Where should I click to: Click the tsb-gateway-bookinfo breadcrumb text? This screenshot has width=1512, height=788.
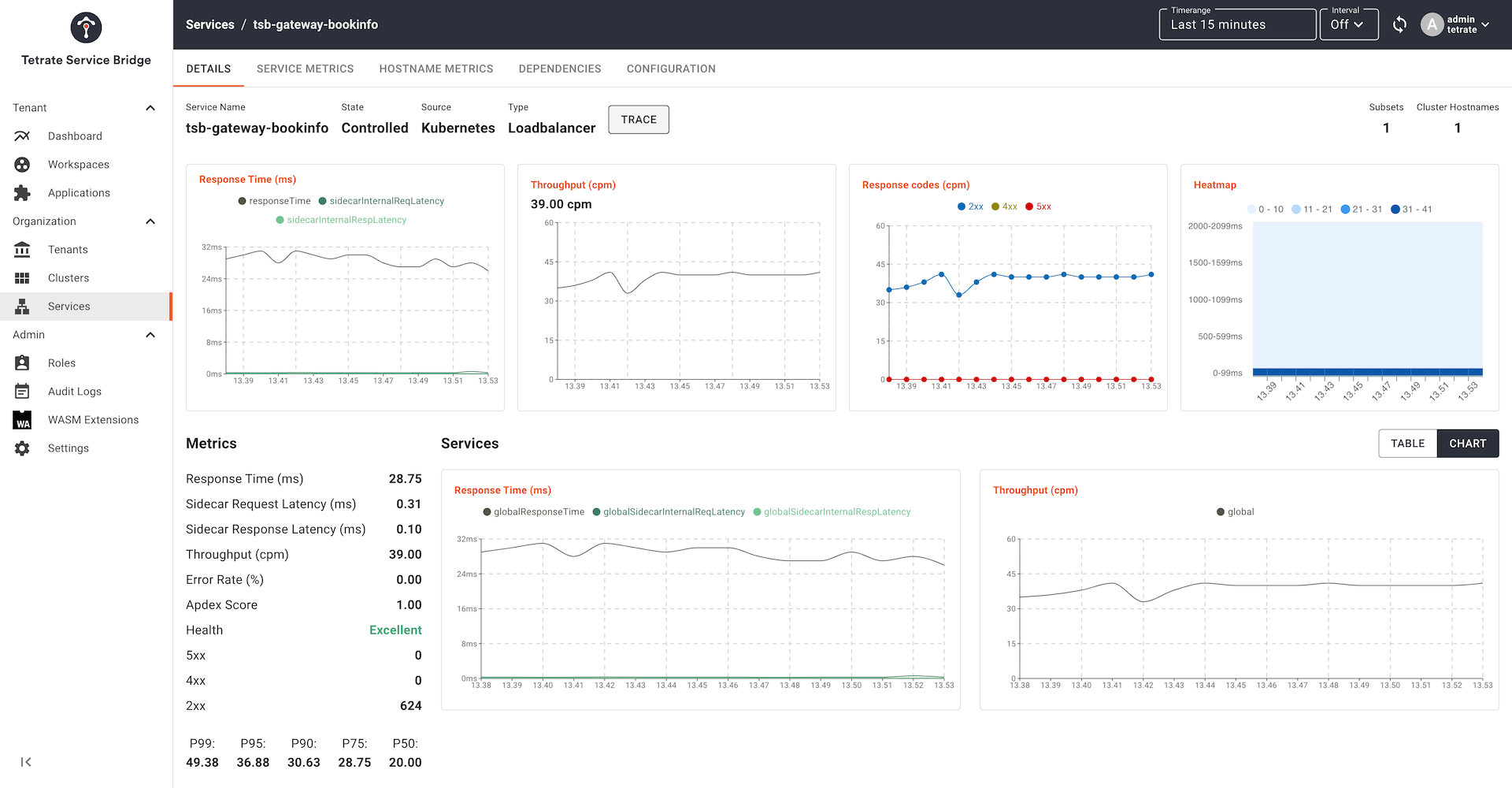[315, 24]
